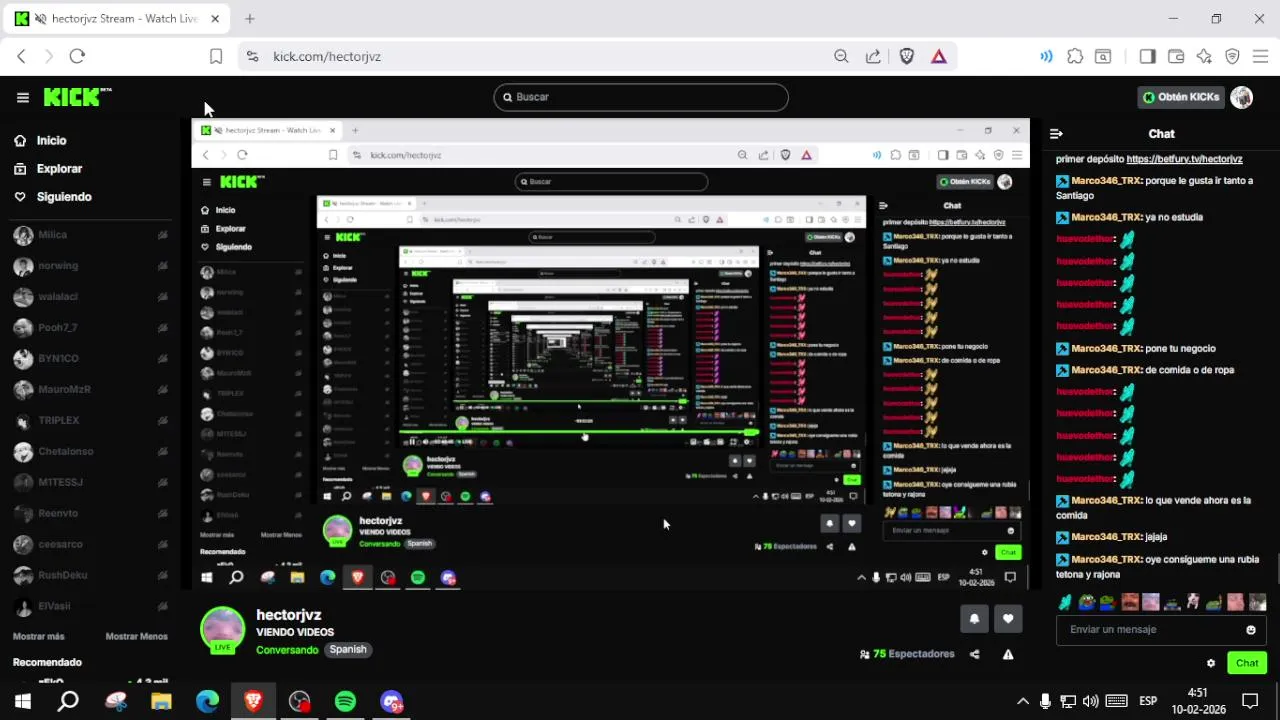This screenshot has width=1280, height=720.
Task: Open Explorar in sidebar
Action: [x=48, y=169]
